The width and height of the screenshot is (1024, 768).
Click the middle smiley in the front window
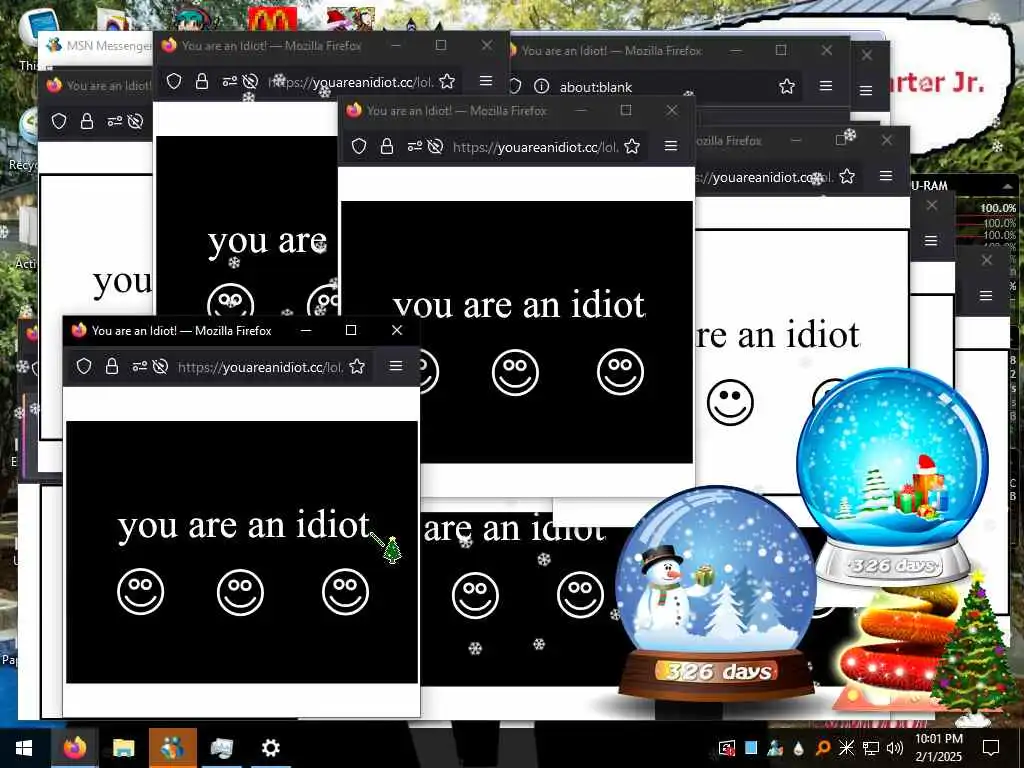pos(240,592)
